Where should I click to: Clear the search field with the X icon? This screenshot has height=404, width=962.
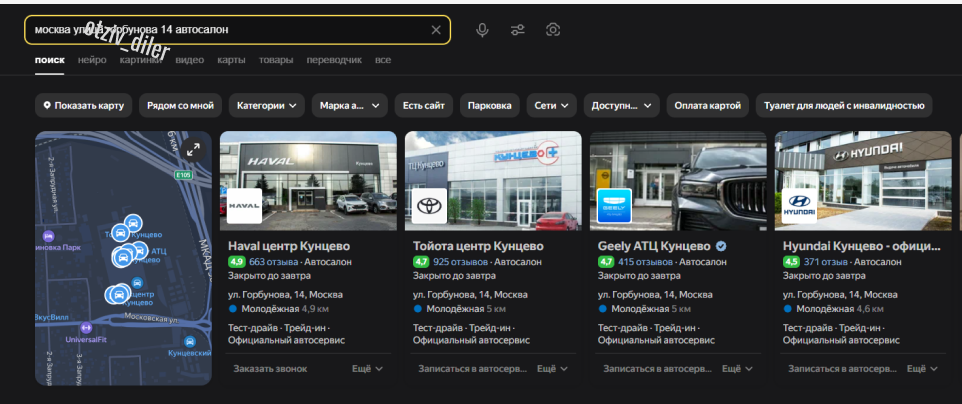(436, 30)
